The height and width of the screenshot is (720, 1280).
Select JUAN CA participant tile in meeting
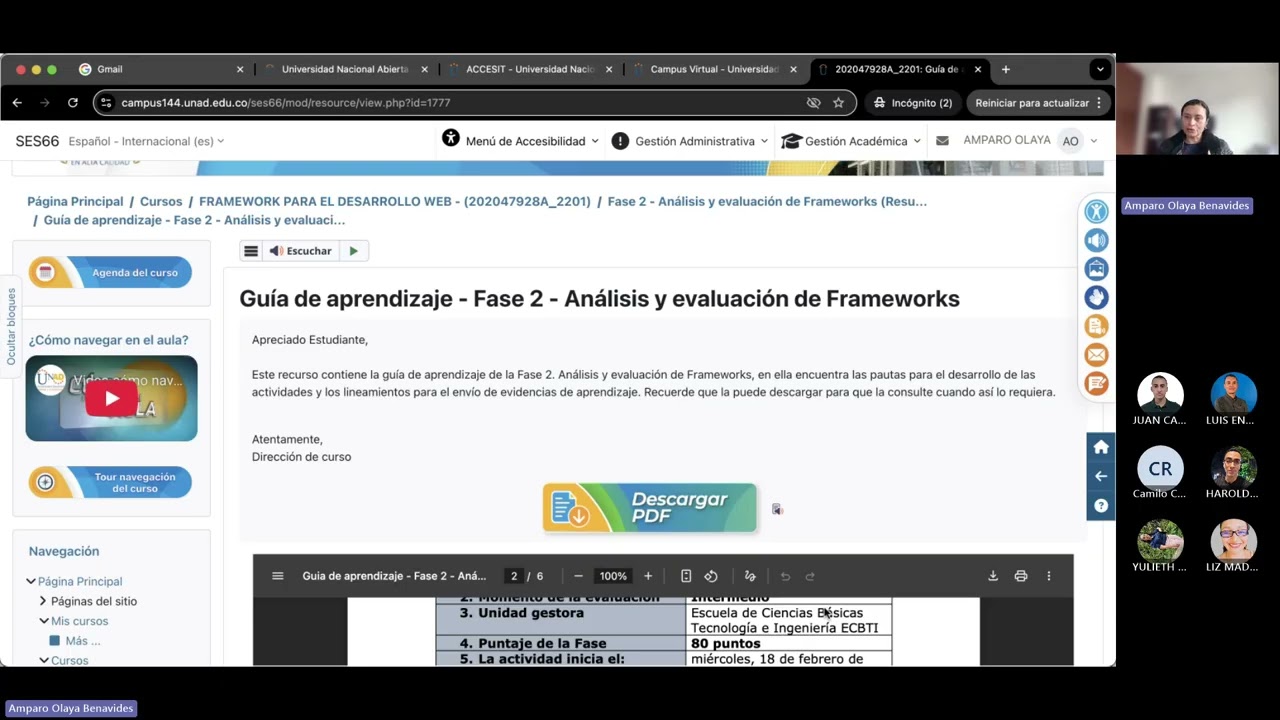pyautogui.click(x=1160, y=400)
